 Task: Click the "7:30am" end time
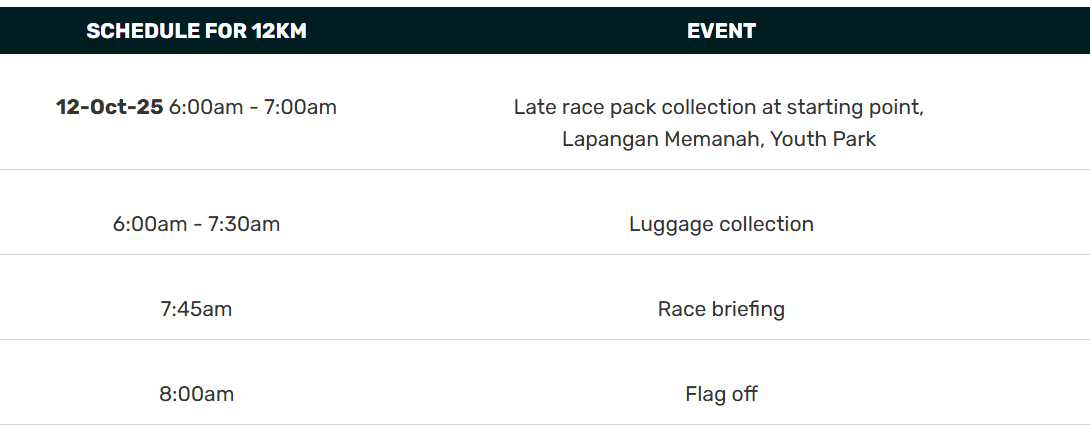[x=244, y=224]
